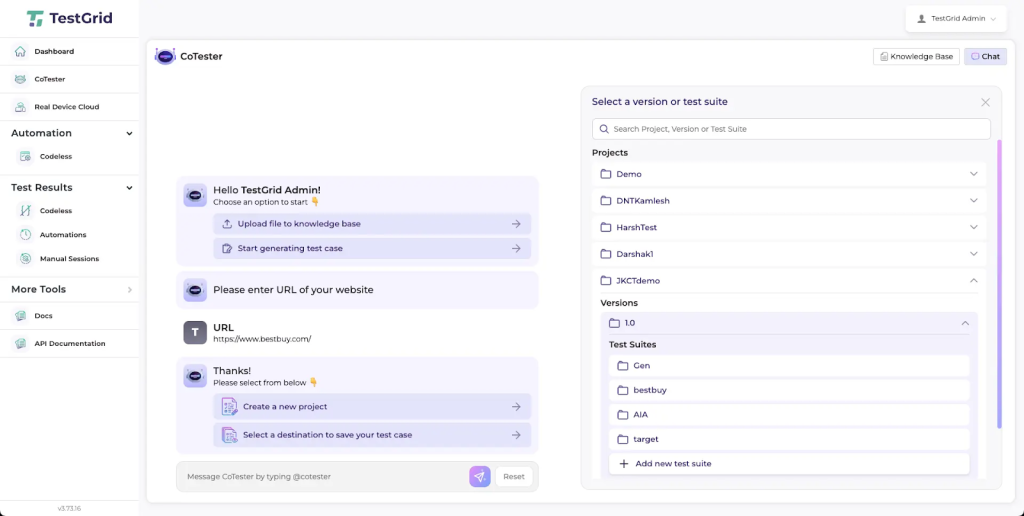
Task: Focus the Message CoTester input field
Action: click(323, 477)
